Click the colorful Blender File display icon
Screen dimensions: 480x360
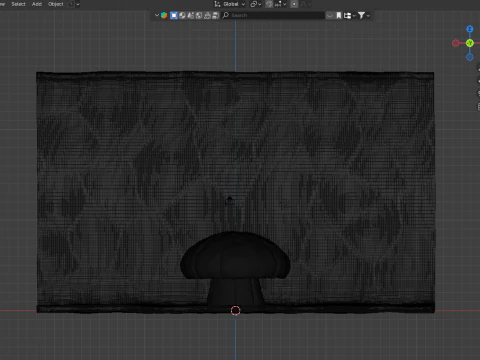164,15
